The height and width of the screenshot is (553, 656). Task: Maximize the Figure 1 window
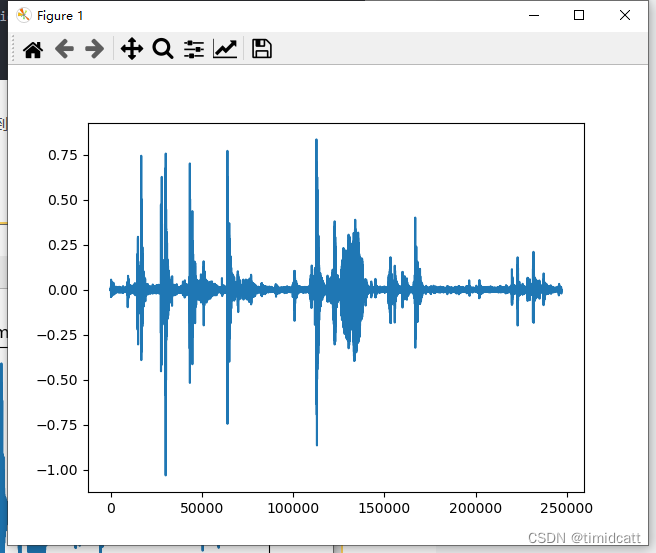click(579, 15)
